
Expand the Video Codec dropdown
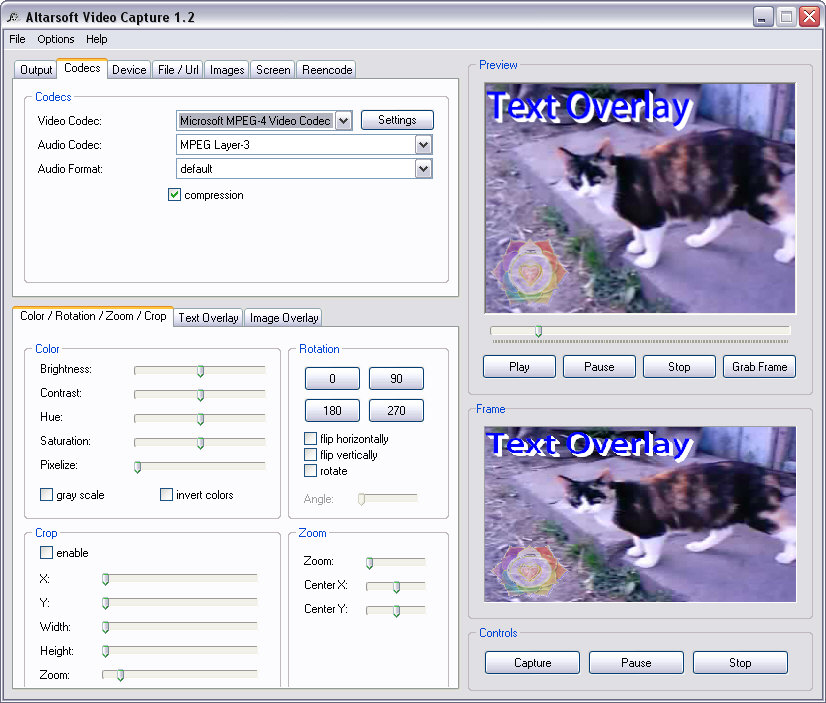343,121
